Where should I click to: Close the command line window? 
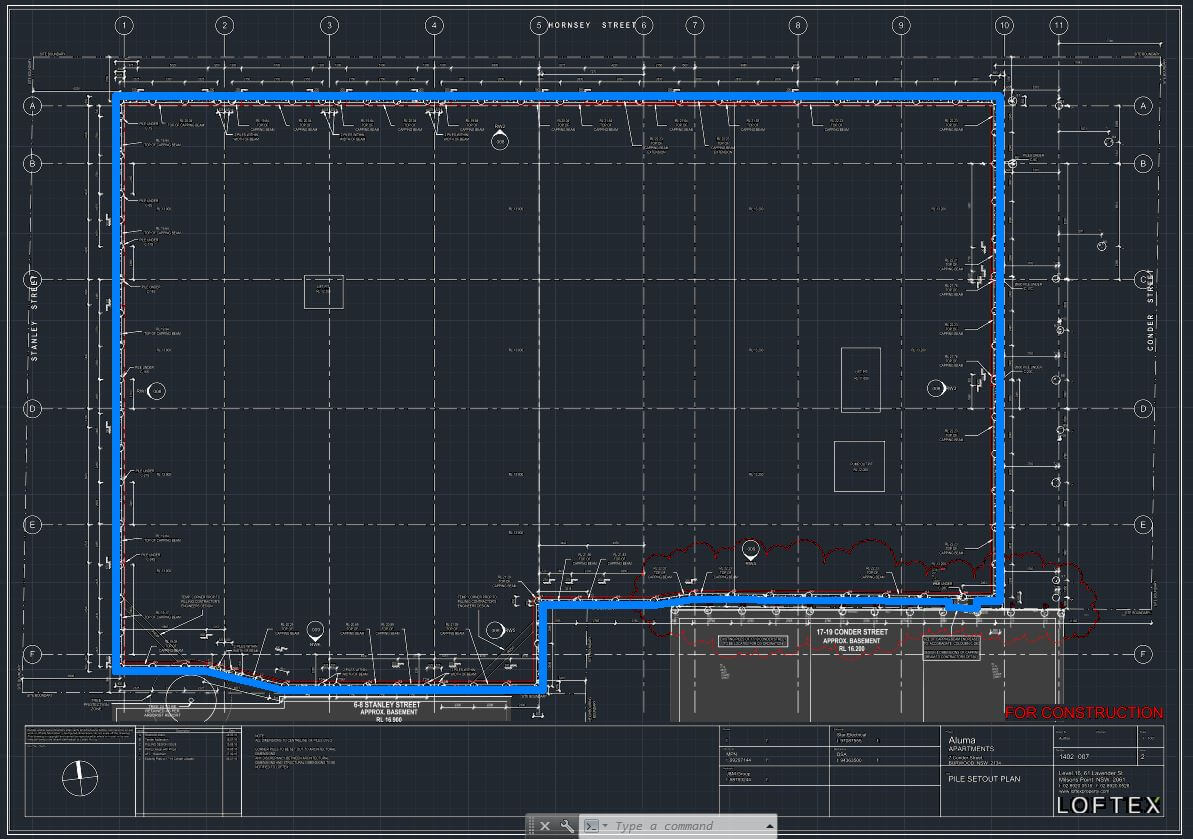[545, 826]
